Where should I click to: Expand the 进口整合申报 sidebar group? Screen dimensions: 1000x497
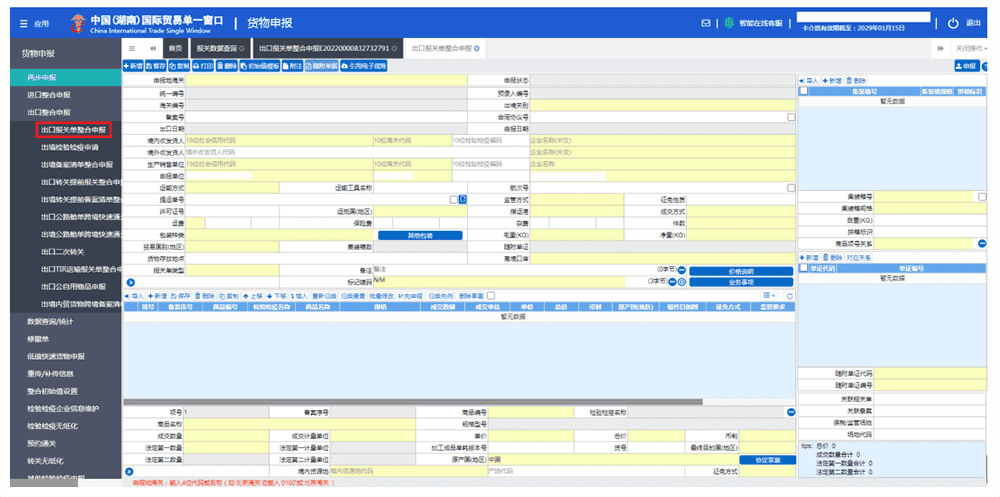pos(49,94)
